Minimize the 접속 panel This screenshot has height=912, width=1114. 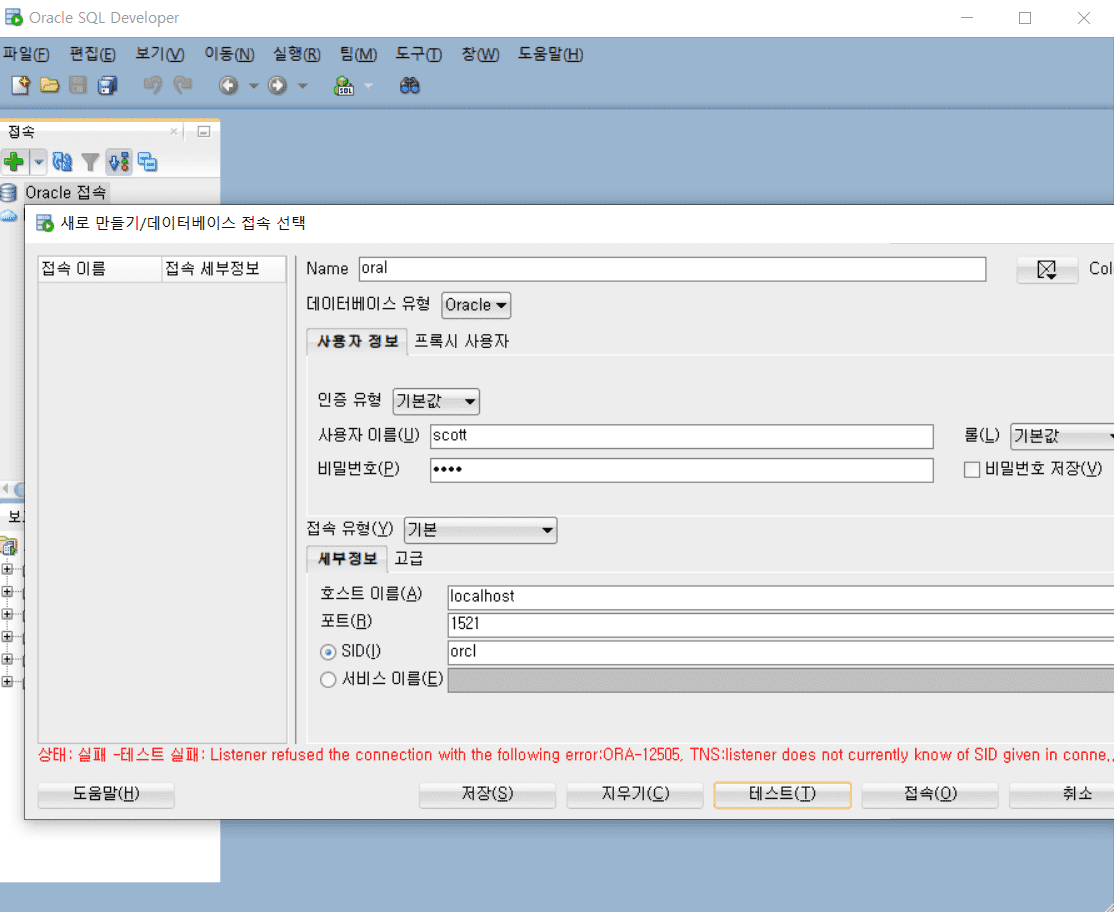click(204, 131)
